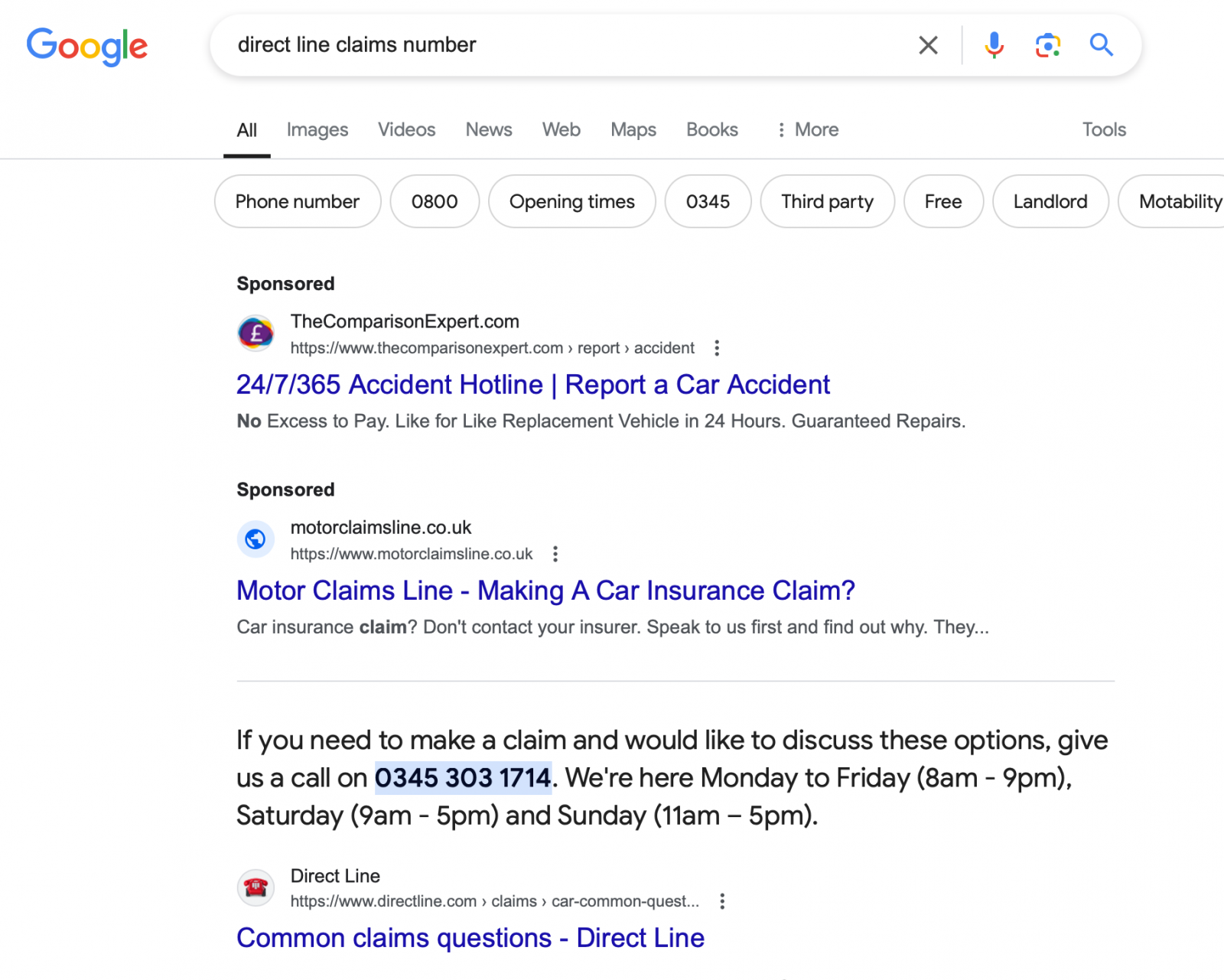
Task: Expand the More search options menu
Action: pyautogui.click(x=808, y=130)
